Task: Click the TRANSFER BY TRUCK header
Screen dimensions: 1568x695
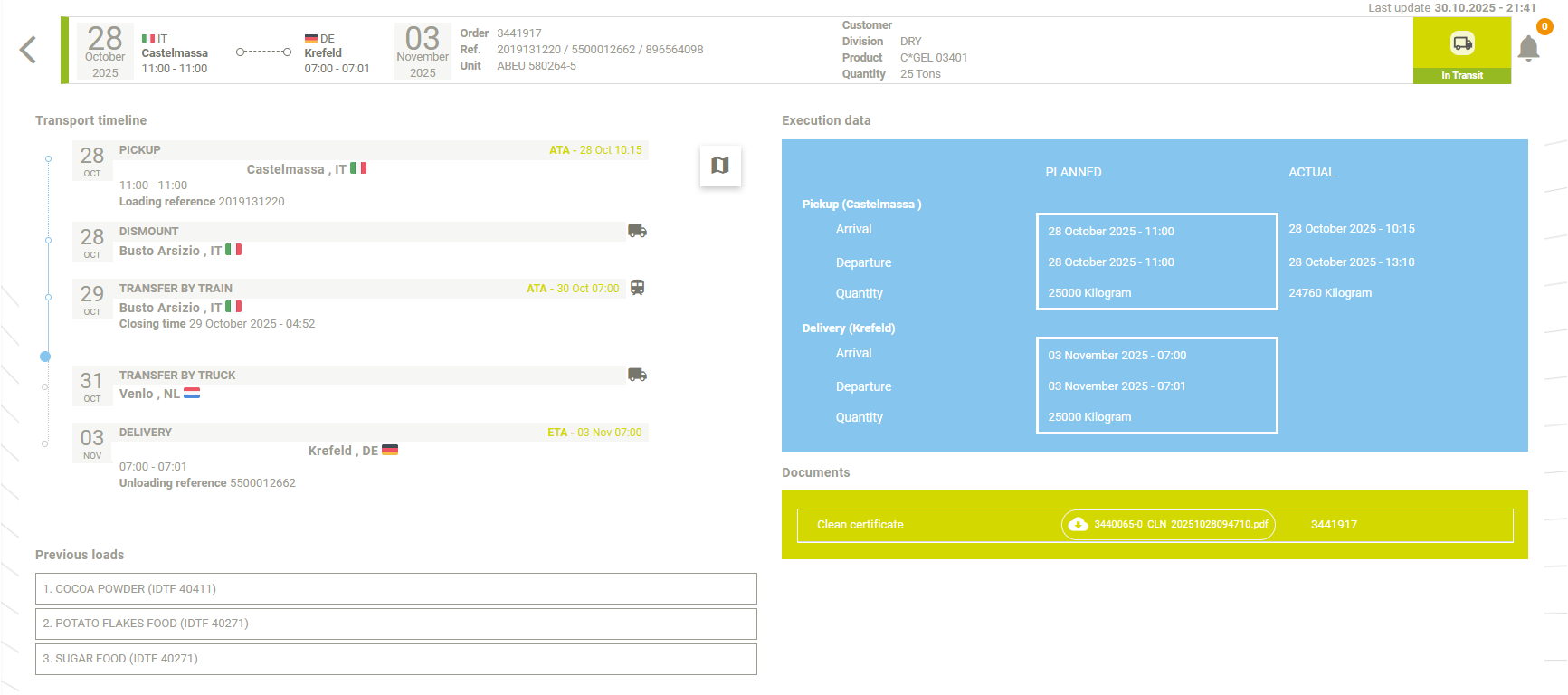Action: [176, 376]
